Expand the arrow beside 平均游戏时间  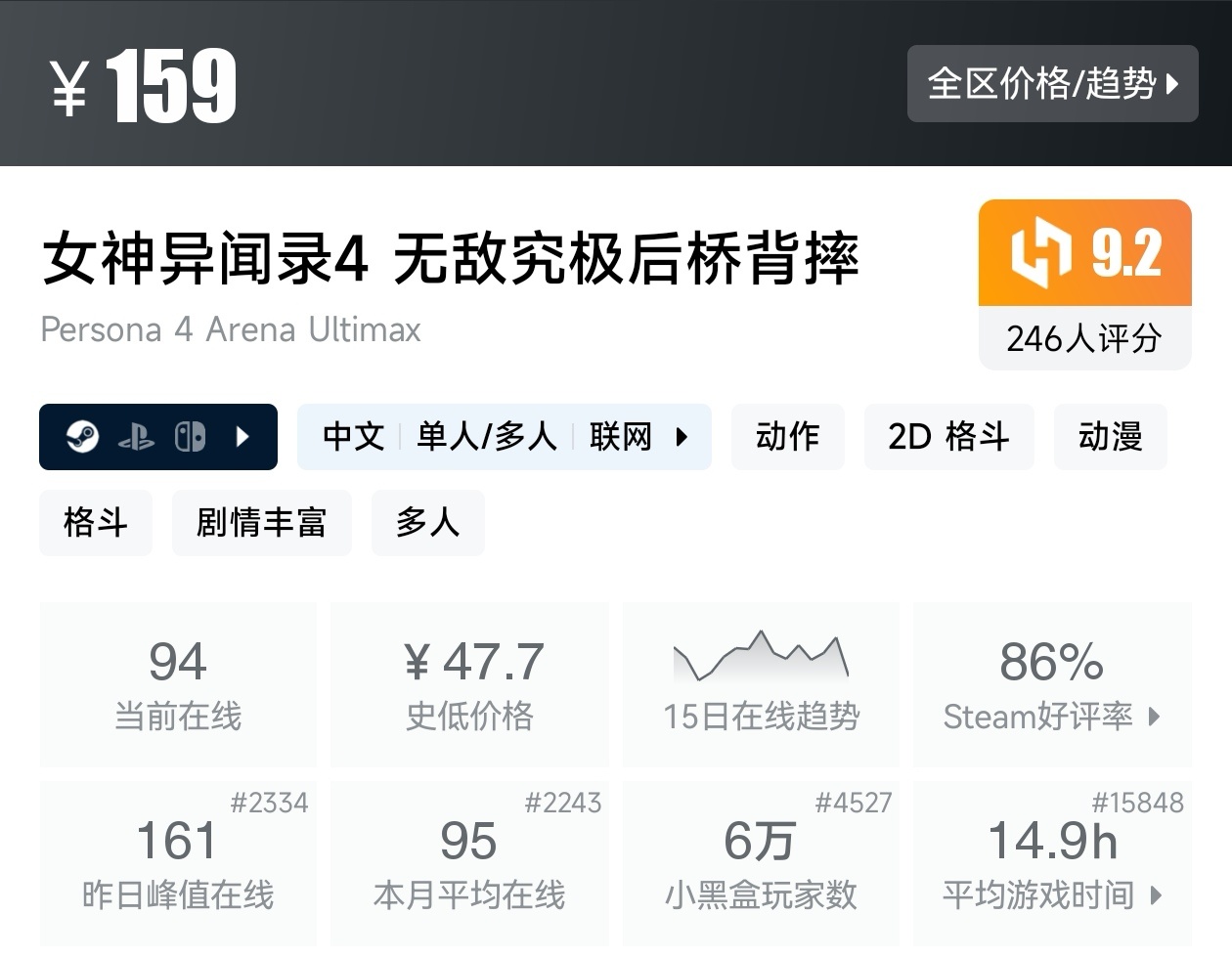pos(1157,895)
